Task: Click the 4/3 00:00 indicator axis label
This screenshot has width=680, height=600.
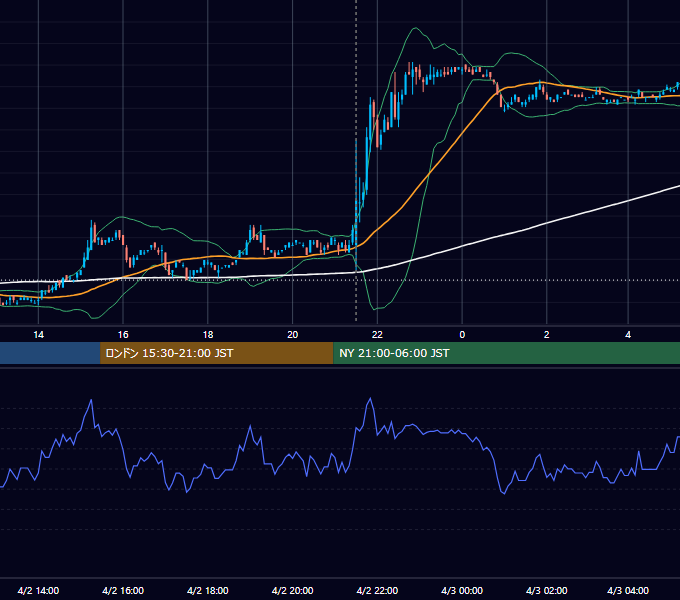Action: click(462, 590)
